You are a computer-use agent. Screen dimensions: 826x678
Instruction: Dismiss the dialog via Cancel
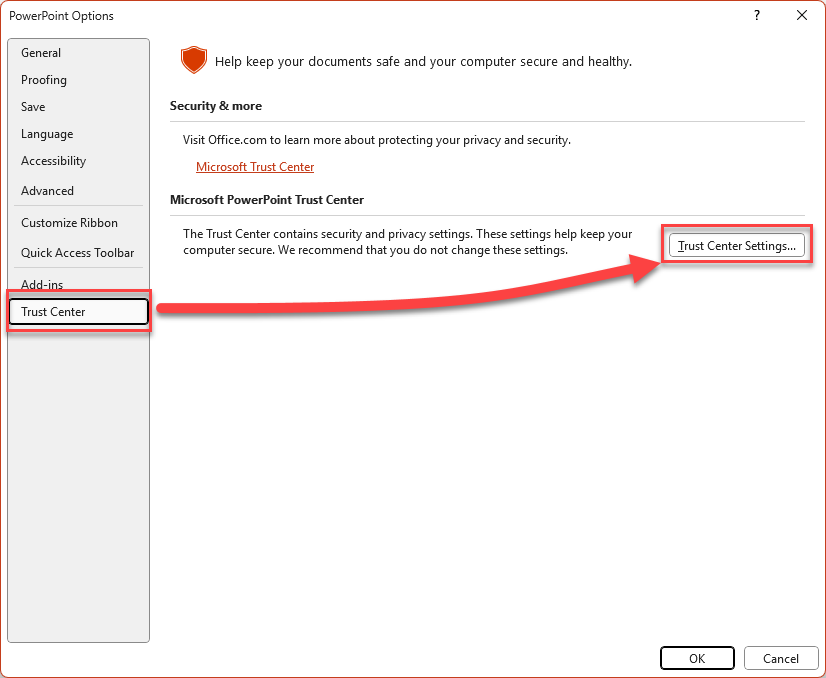click(781, 658)
